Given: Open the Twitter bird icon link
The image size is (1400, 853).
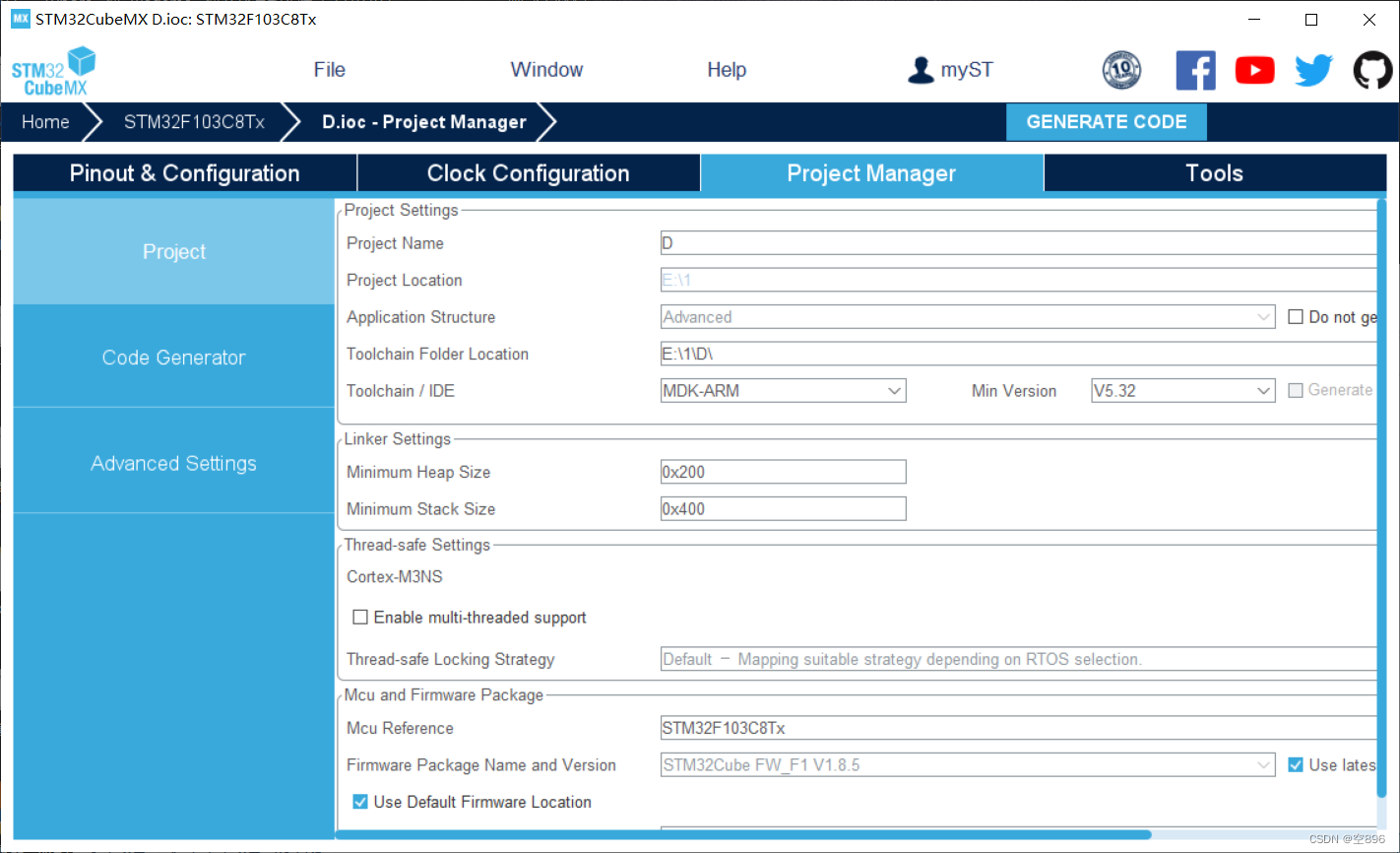Looking at the screenshot, I should click(1313, 70).
